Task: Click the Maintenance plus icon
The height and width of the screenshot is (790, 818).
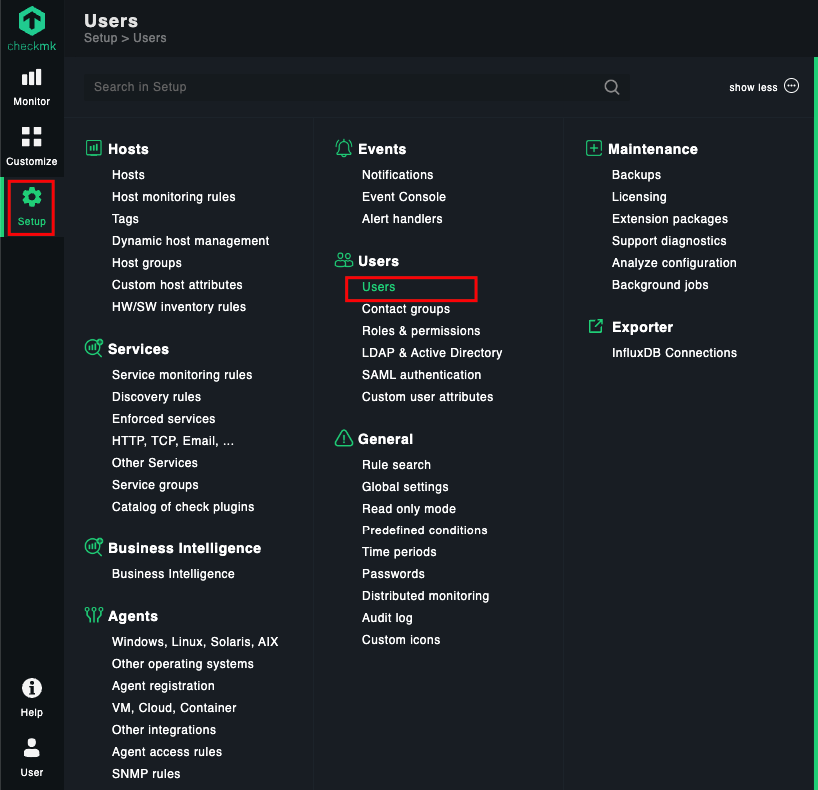Action: click(x=594, y=148)
